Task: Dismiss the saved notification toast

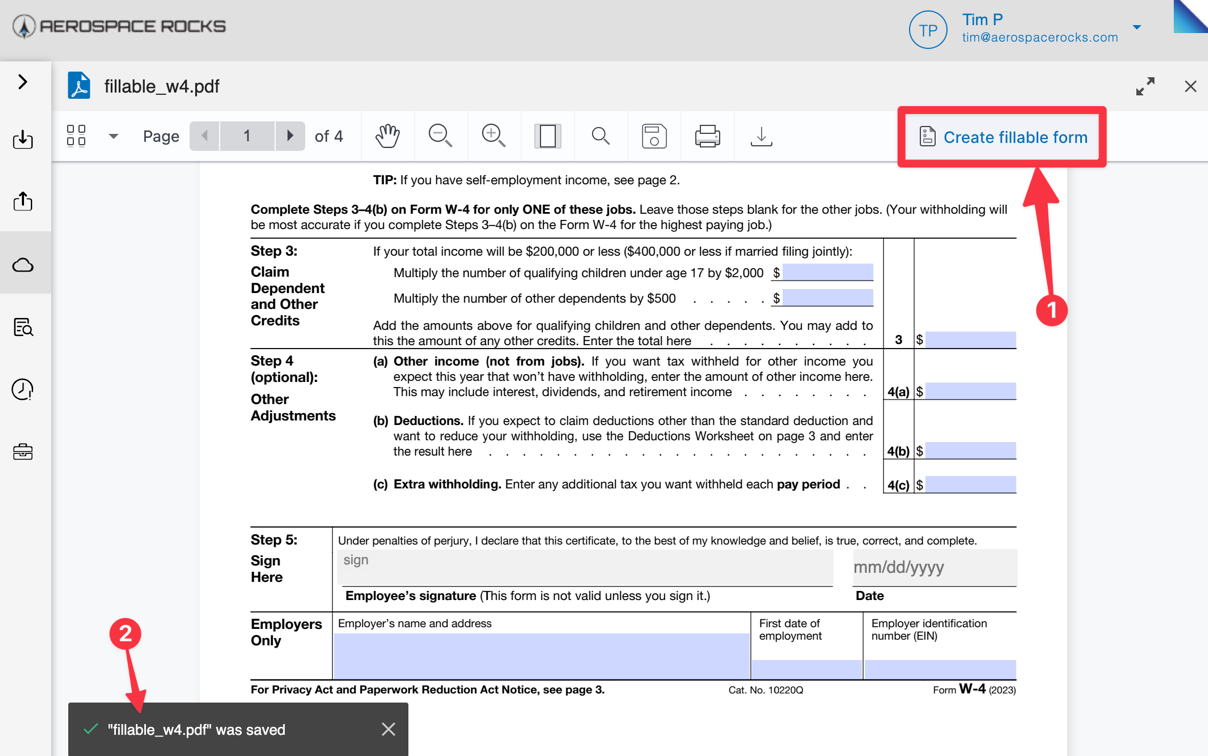Action: (388, 729)
